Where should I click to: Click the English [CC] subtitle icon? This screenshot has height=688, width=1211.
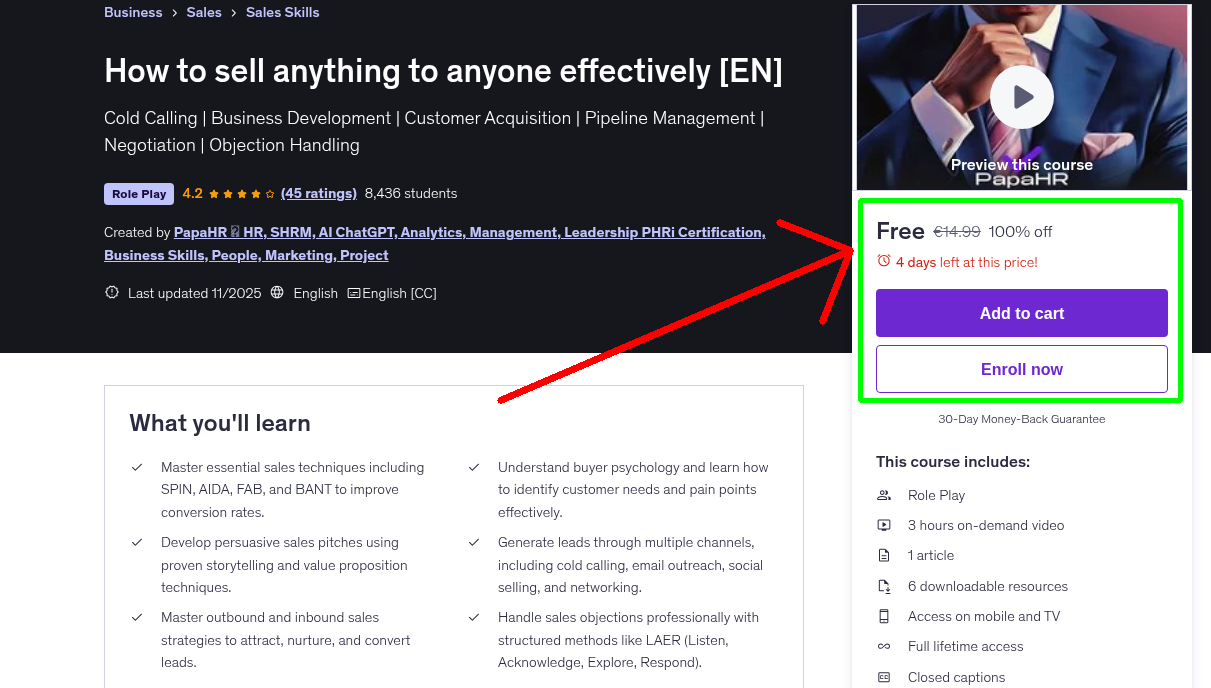[354, 292]
